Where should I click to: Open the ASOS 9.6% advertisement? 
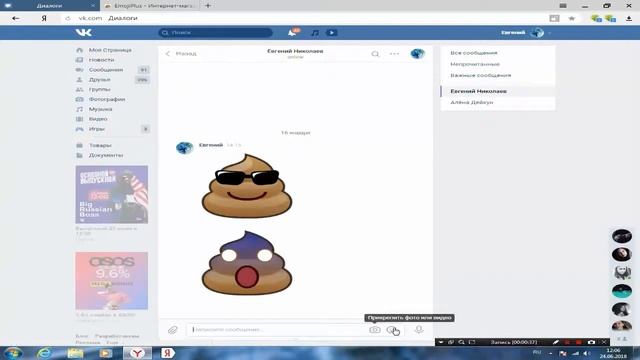[x=112, y=281]
